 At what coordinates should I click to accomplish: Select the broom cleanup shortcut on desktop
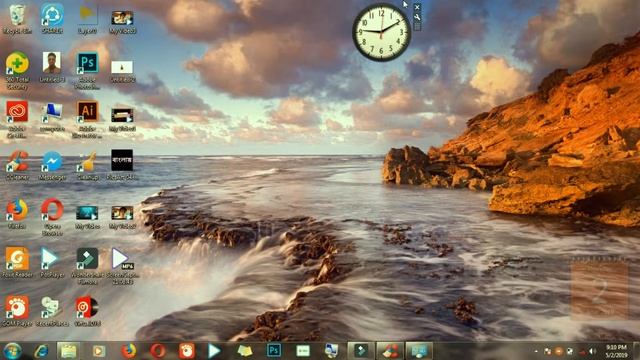pos(87,165)
